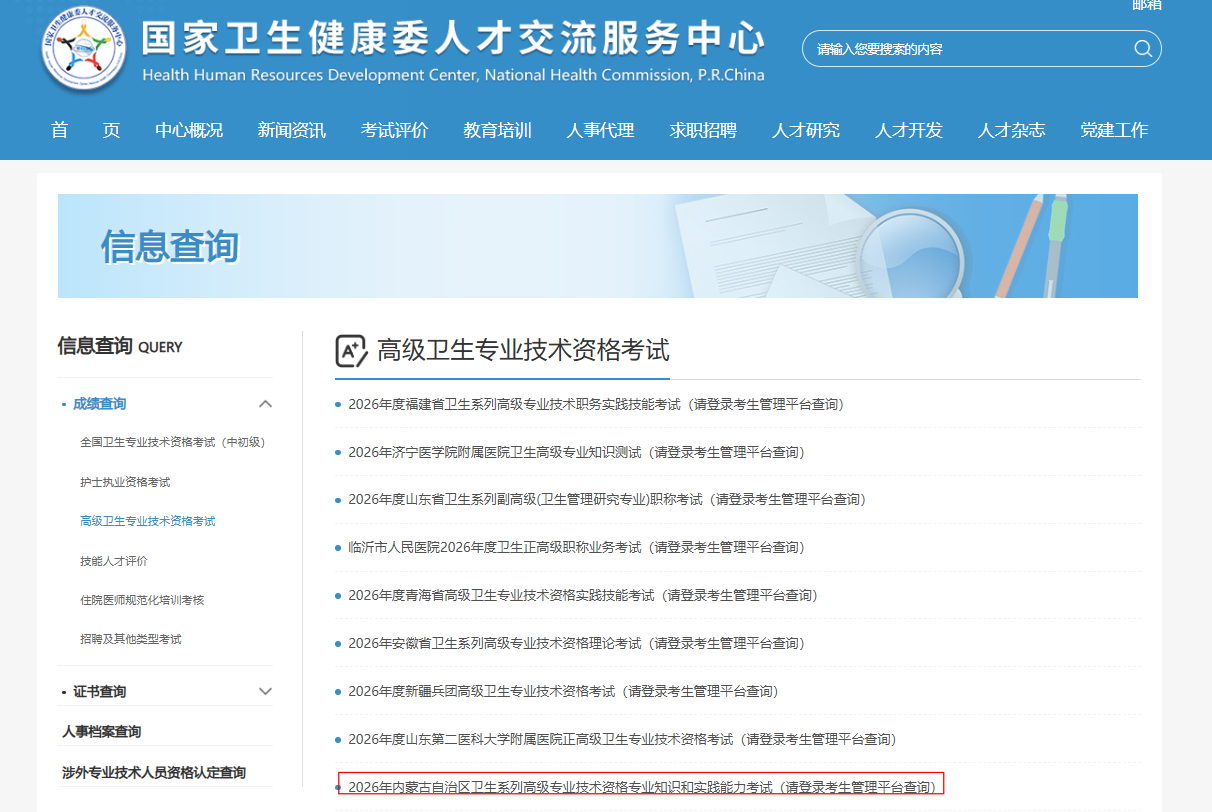This screenshot has width=1212, height=812.
Task: Open 涉外专业技术人员资格认定查询
Action: (x=154, y=773)
